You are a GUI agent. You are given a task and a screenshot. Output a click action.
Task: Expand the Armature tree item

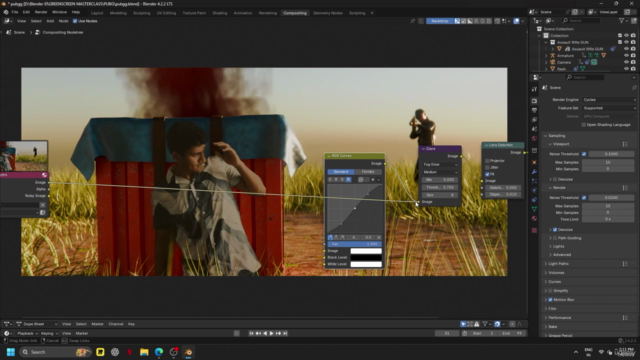click(x=547, y=56)
